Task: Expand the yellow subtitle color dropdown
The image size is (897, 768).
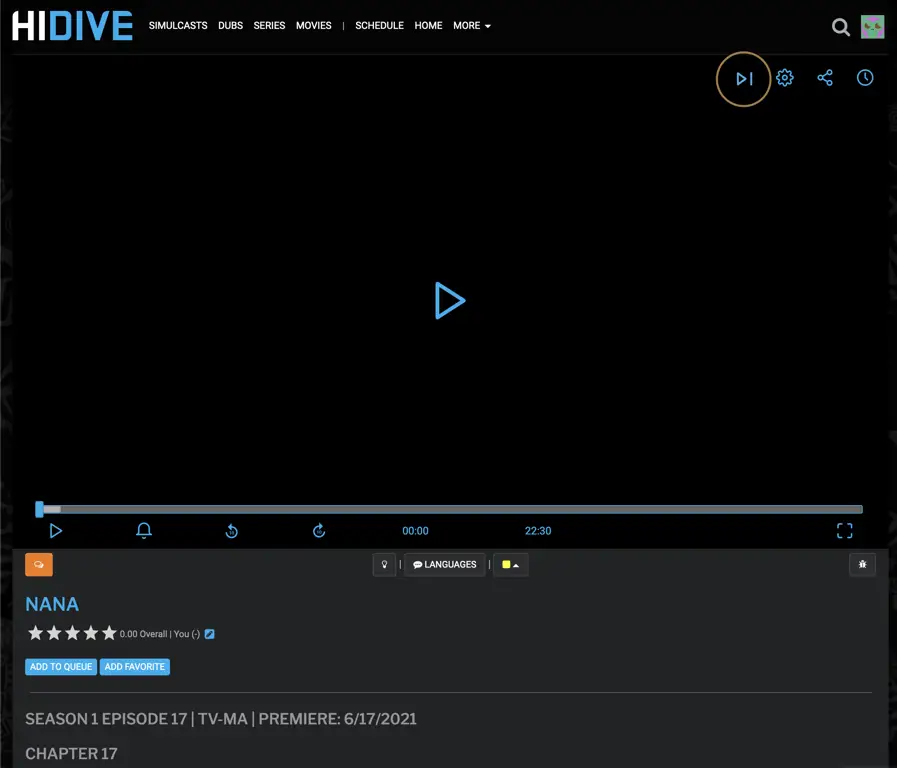Action: [x=510, y=564]
